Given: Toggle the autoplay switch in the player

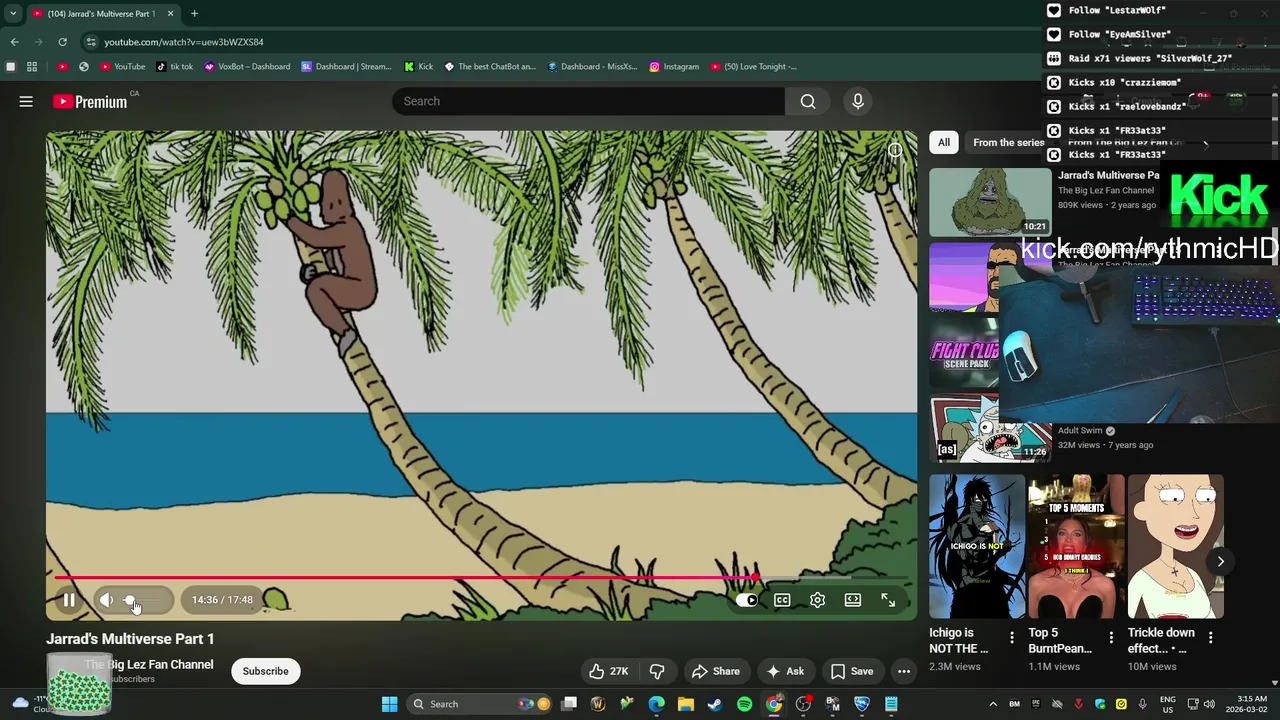Looking at the screenshot, I should (x=746, y=600).
